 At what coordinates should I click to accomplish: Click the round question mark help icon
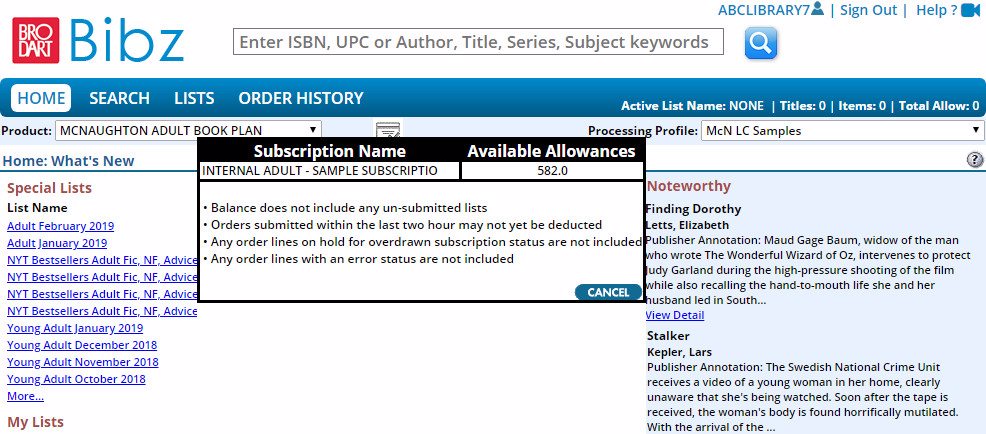(x=975, y=160)
